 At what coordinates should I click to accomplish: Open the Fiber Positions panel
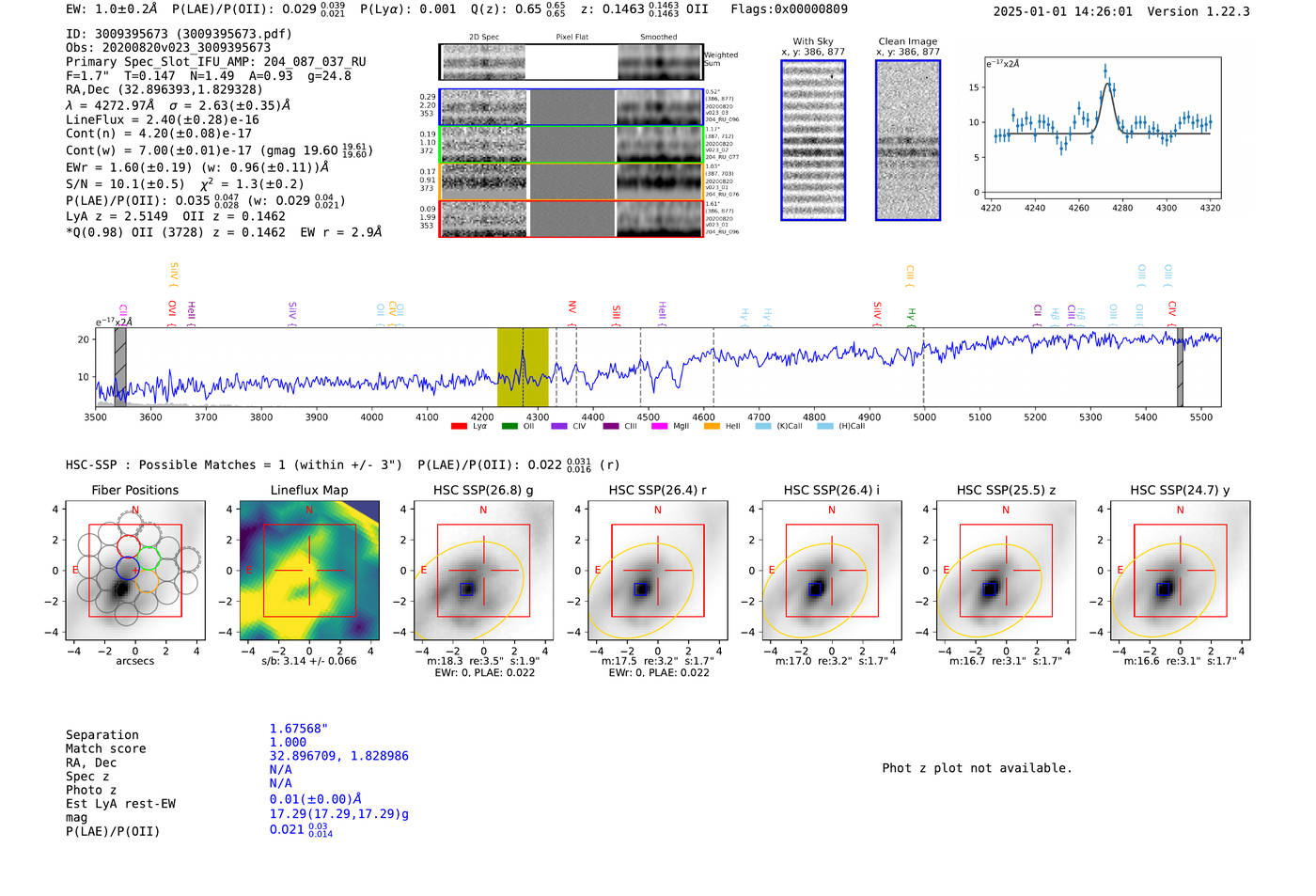[135, 571]
